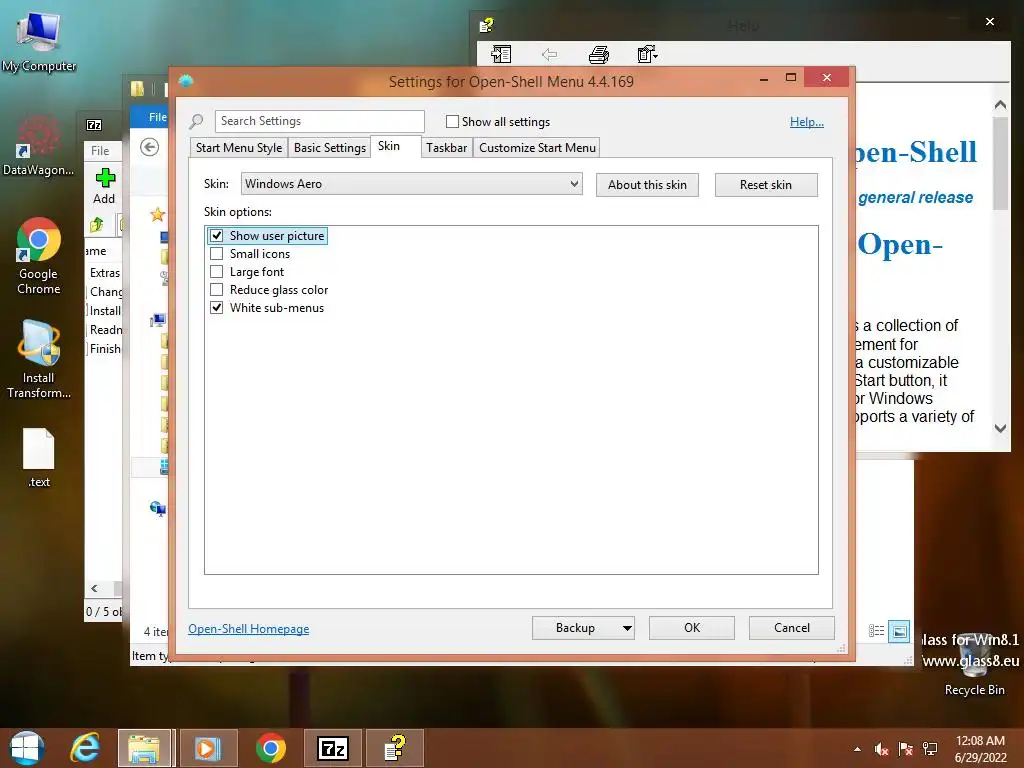The width and height of the screenshot is (1024, 768).
Task: Click Print icon in Help window
Action: point(599,55)
